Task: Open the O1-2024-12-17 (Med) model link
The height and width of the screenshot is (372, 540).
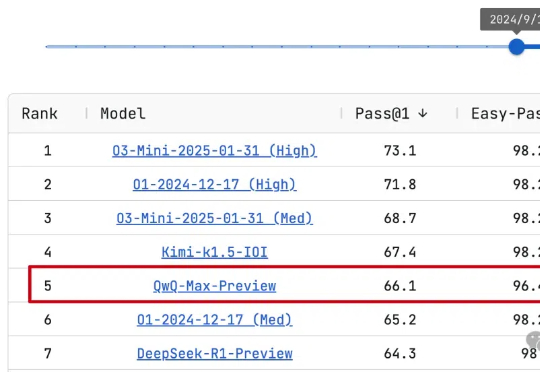Action: 214,320
